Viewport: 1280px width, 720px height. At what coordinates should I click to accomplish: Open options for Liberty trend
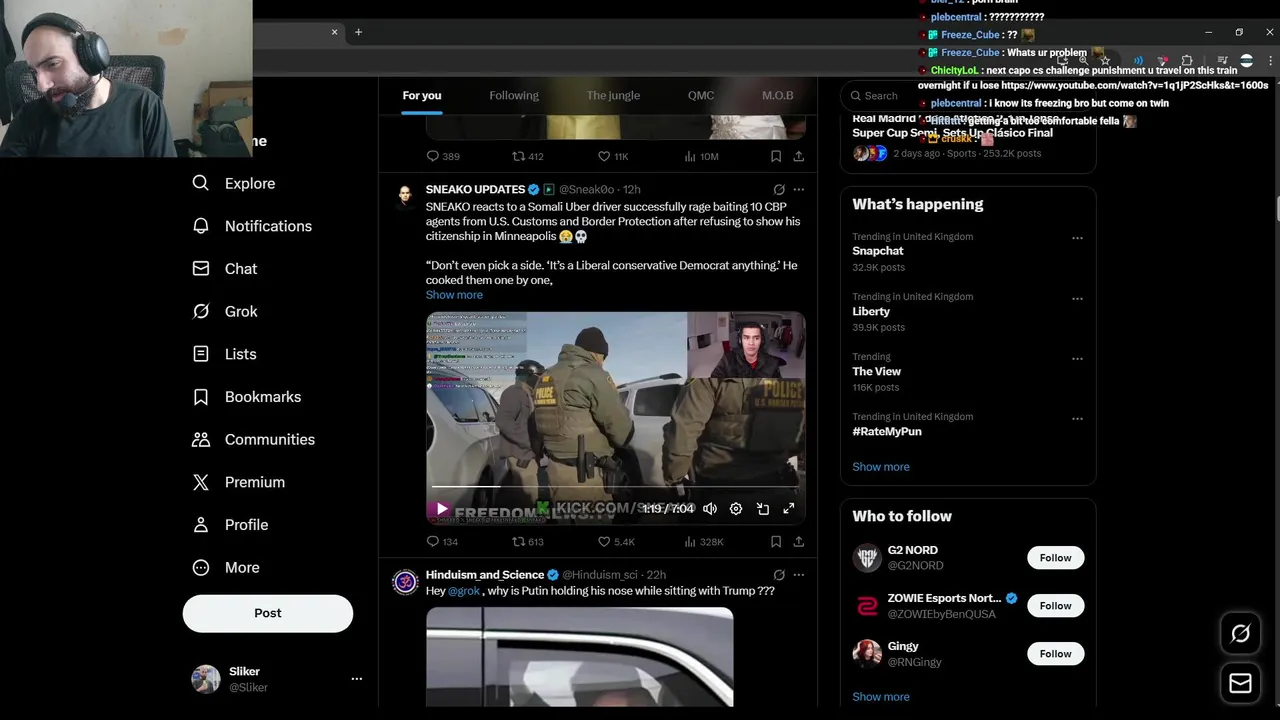[1077, 298]
